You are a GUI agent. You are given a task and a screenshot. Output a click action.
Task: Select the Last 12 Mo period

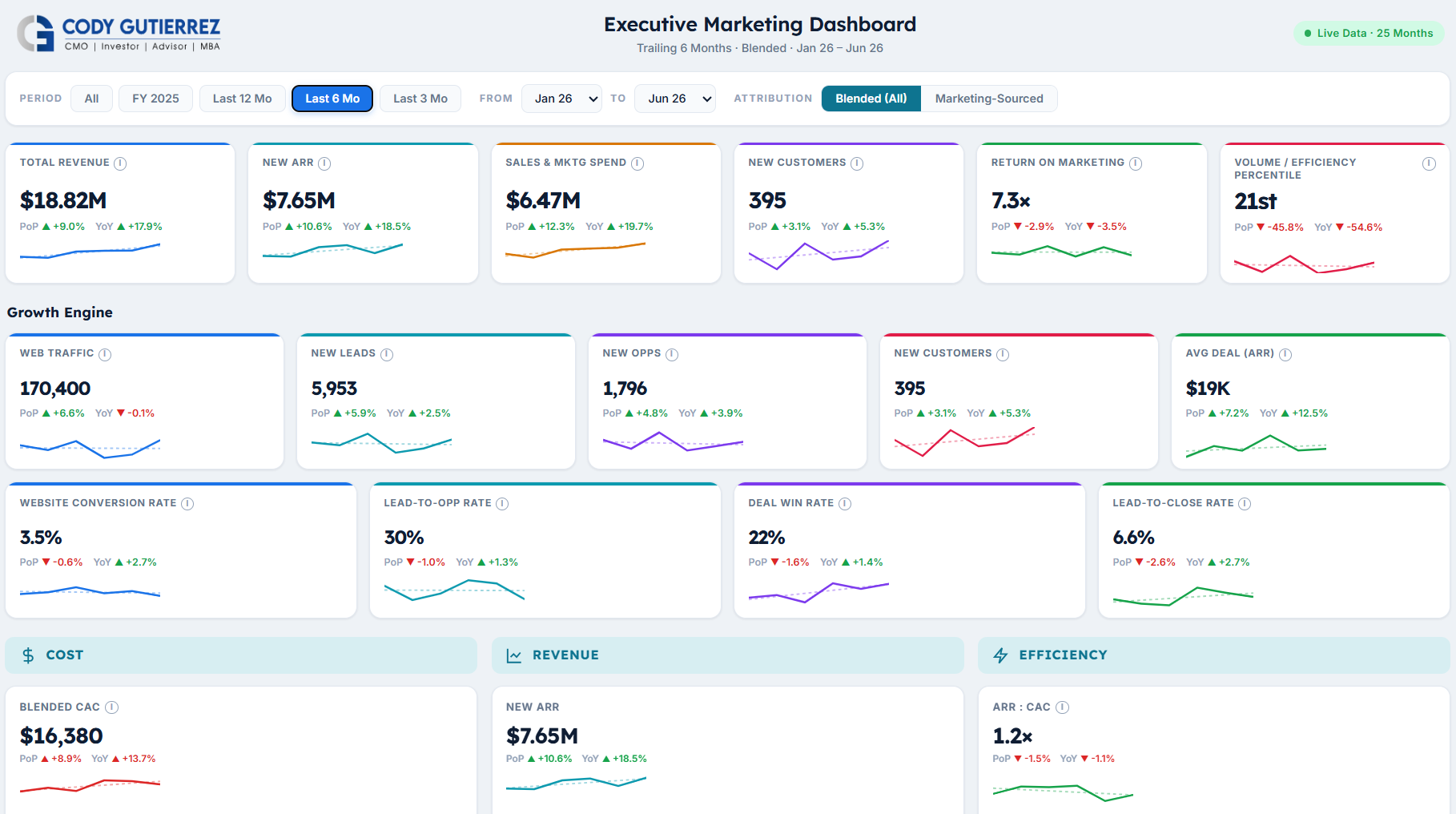click(x=243, y=99)
